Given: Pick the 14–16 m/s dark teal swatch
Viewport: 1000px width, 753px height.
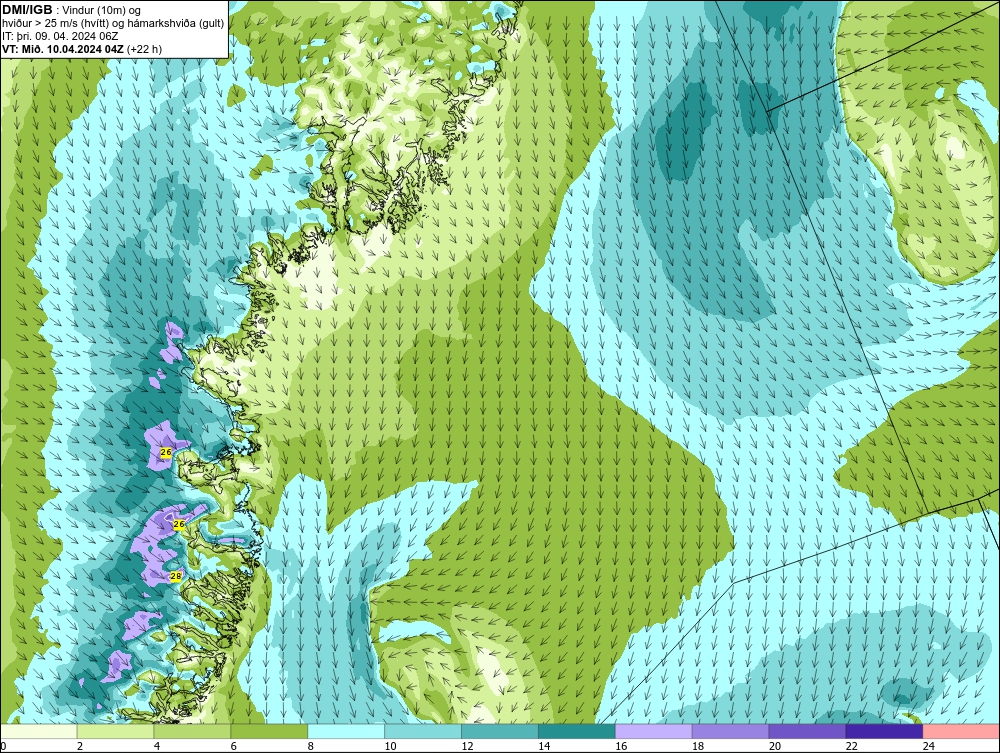Looking at the screenshot, I should pyautogui.click(x=577, y=731).
